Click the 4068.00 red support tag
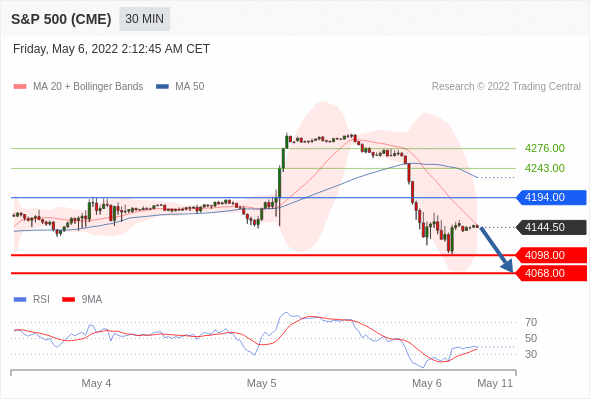The height and width of the screenshot is (400, 590). (551, 273)
